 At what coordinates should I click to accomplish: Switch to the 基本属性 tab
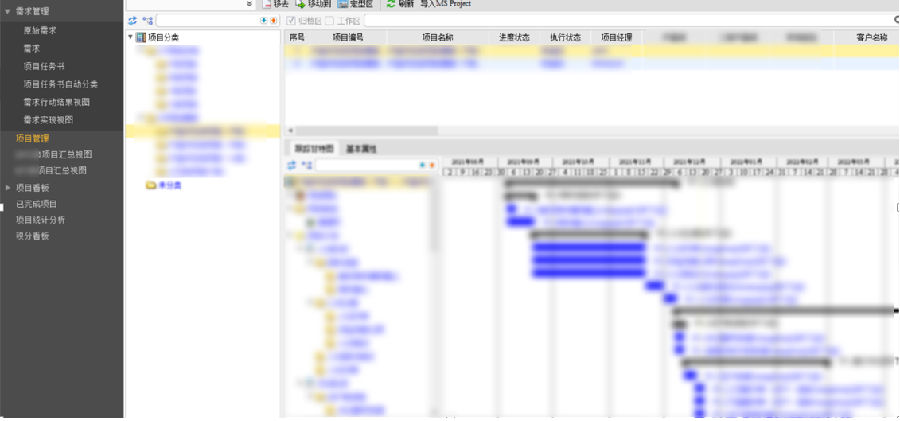tap(361, 149)
